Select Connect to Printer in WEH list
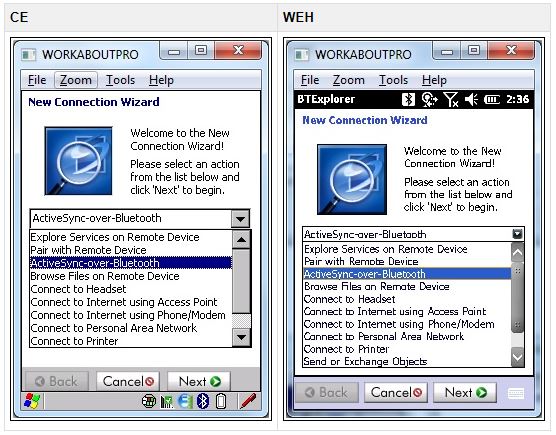The height and width of the screenshot is (435, 556). click(407, 349)
